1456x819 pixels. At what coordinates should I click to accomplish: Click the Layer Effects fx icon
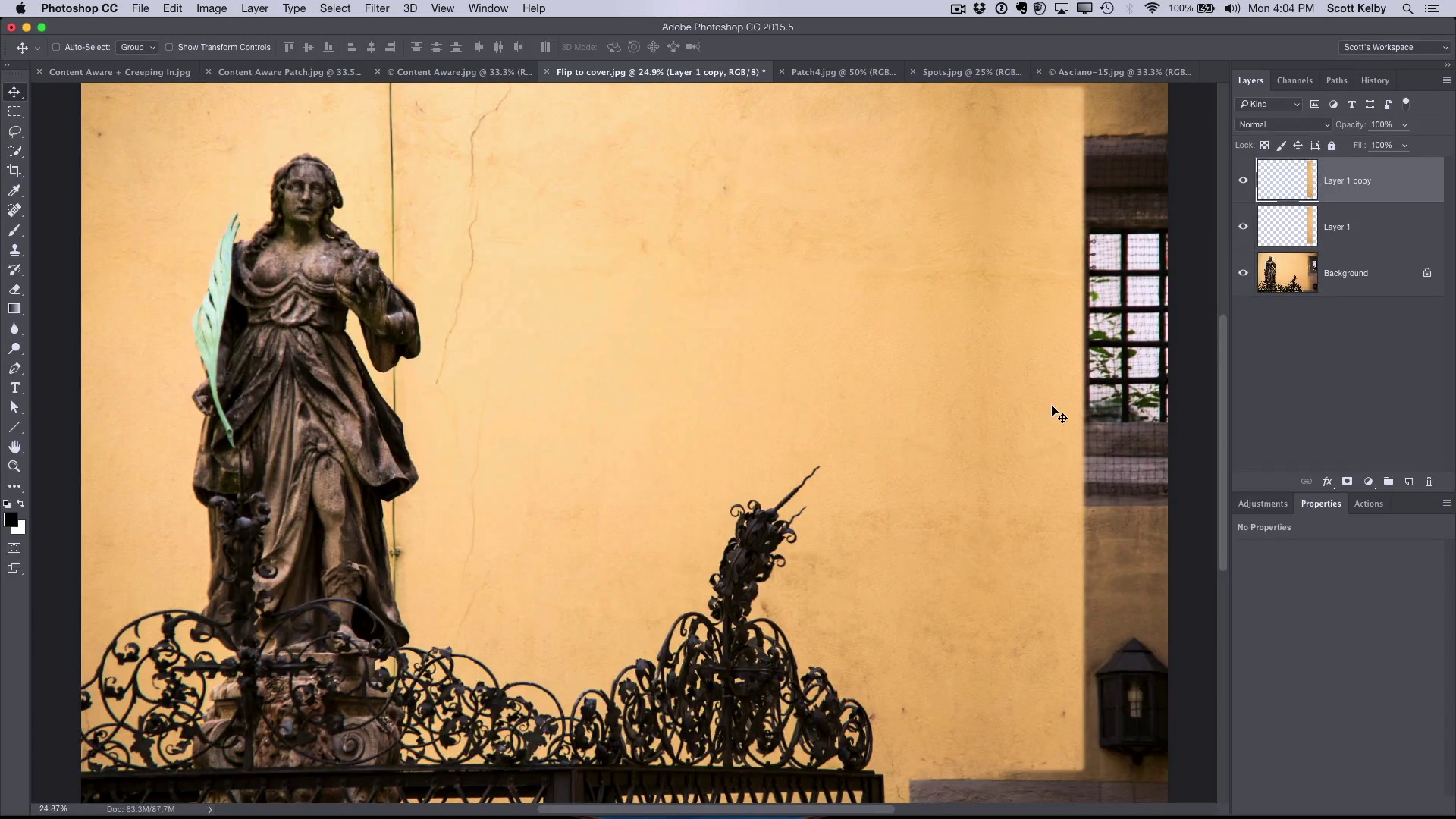tap(1327, 482)
